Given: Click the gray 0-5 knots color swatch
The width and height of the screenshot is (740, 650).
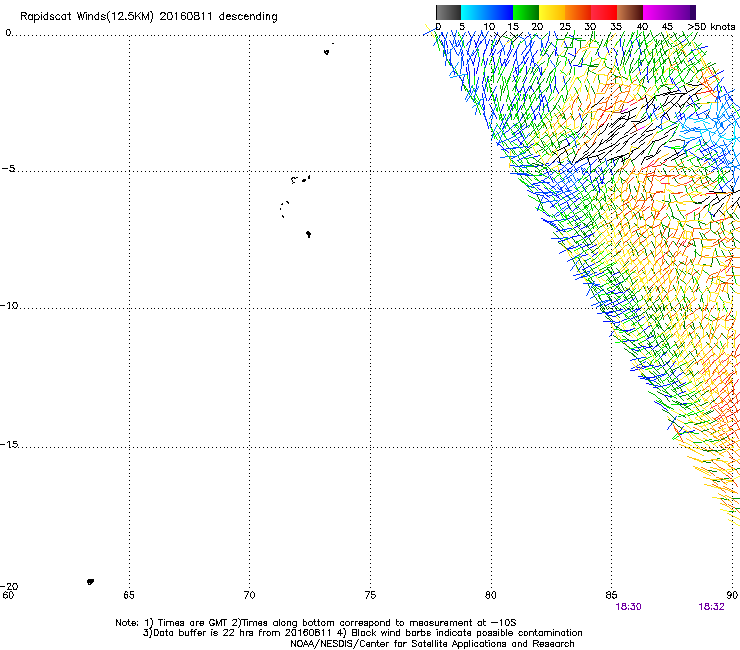Looking at the screenshot, I should click(x=448, y=12).
